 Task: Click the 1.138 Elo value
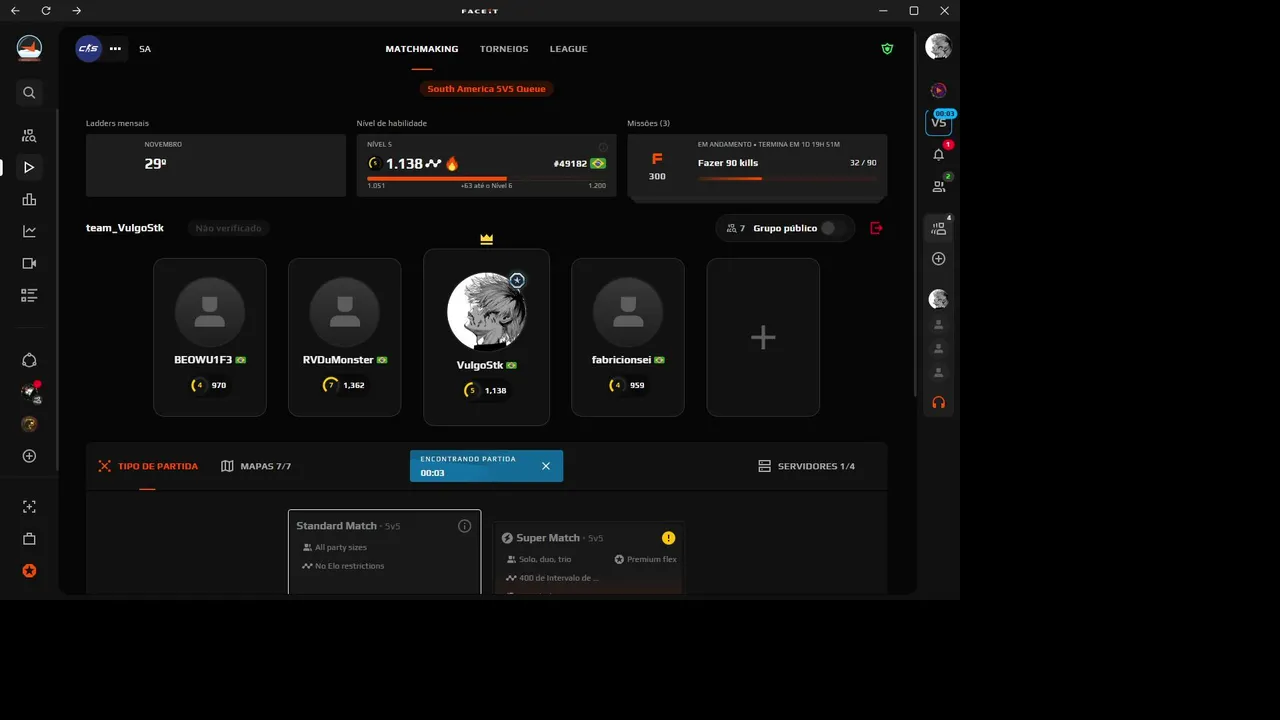404,163
